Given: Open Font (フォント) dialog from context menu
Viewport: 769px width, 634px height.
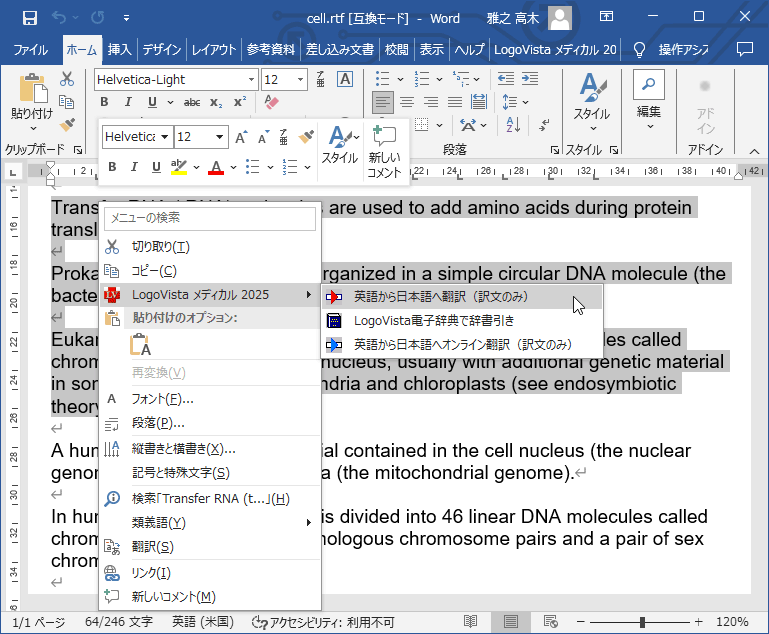Looking at the screenshot, I should tap(210, 399).
